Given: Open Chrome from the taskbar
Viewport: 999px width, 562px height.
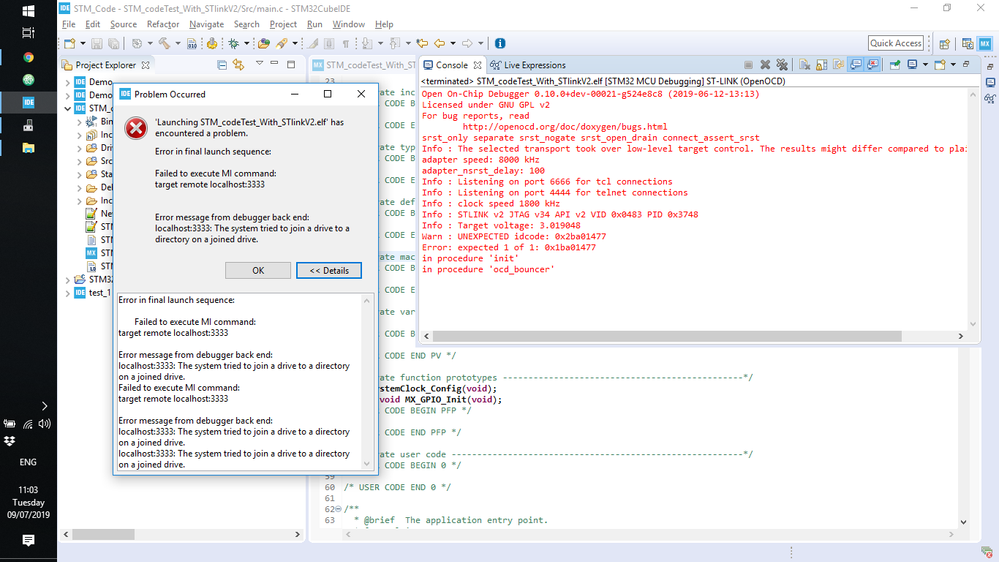Looking at the screenshot, I should click(x=28, y=57).
